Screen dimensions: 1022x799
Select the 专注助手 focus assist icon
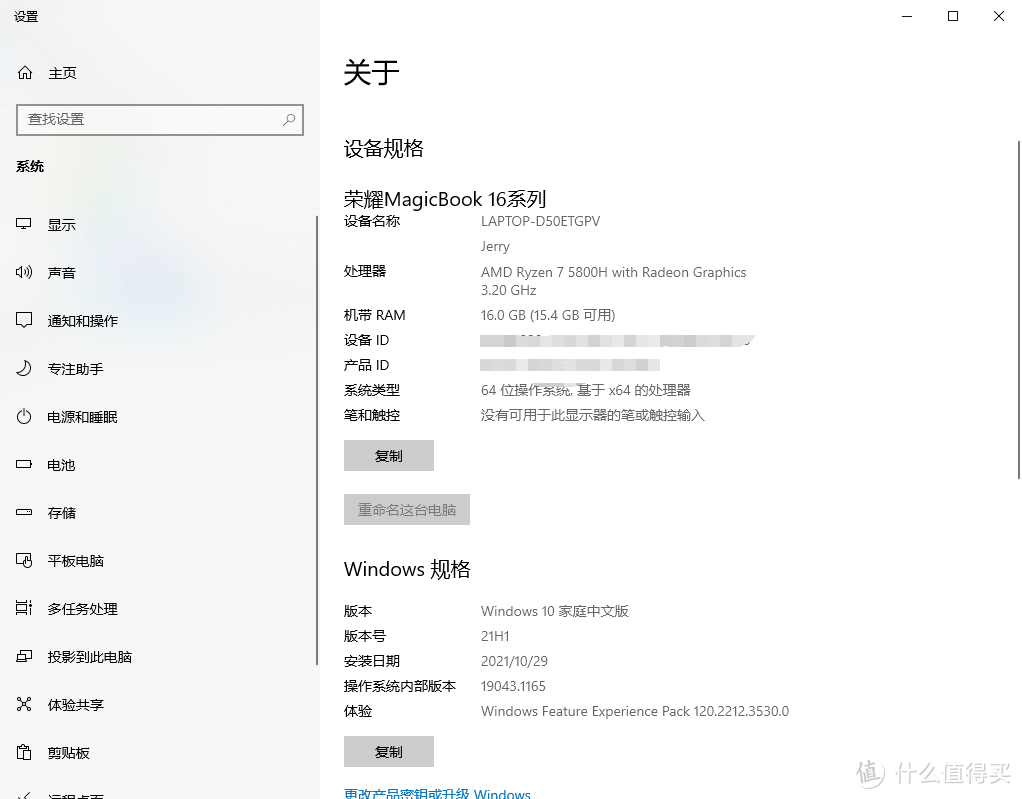[x=23, y=368]
